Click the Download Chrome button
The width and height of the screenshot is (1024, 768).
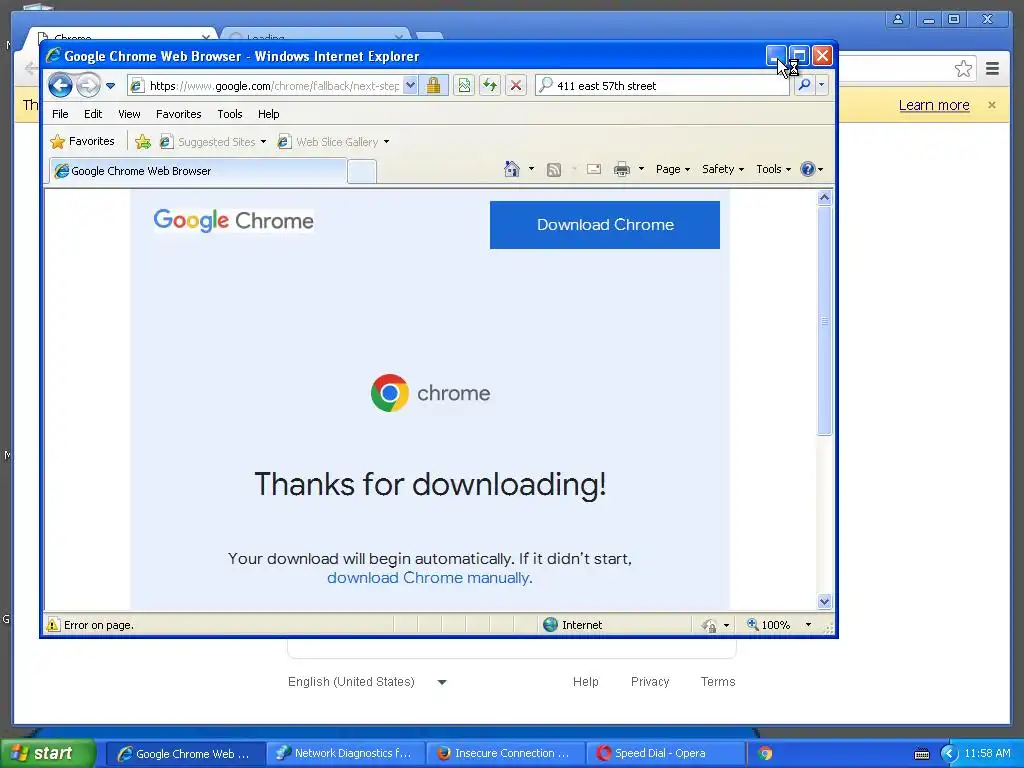click(605, 225)
